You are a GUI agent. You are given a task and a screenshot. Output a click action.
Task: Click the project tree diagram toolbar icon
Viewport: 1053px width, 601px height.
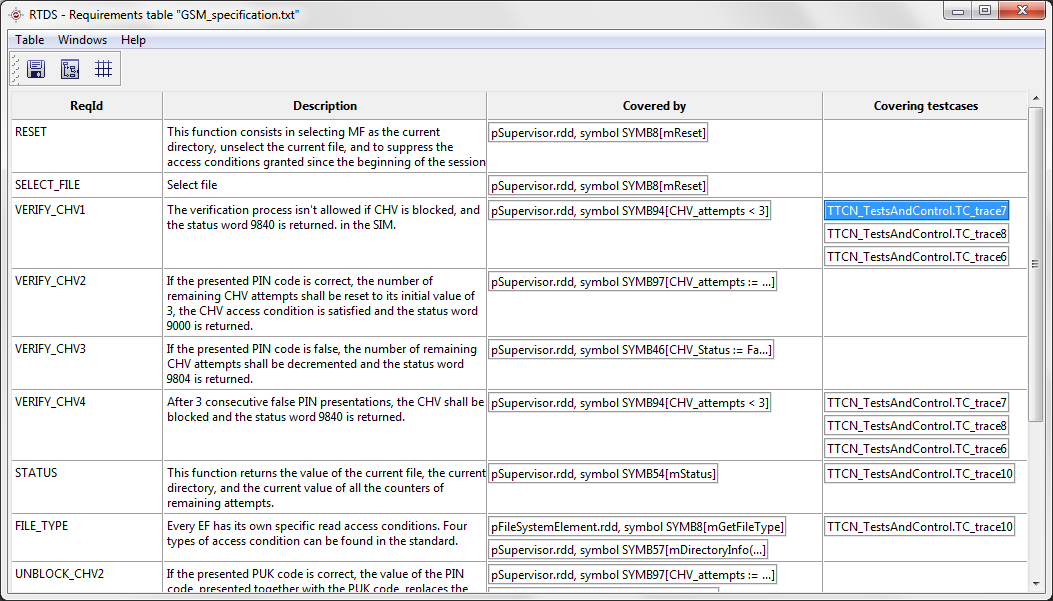(x=70, y=69)
